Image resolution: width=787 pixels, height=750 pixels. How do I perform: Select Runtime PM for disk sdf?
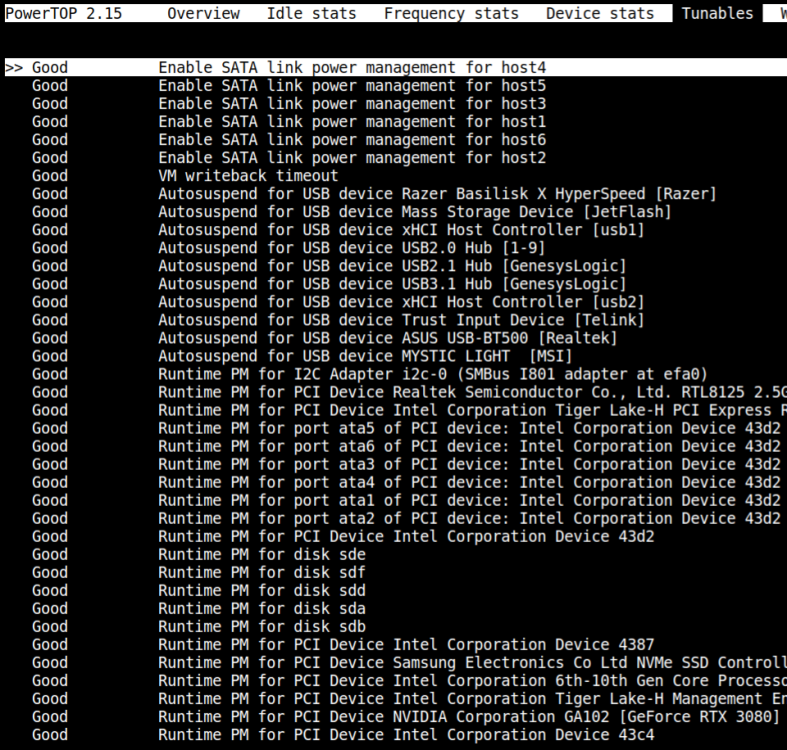click(x=199, y=573)
